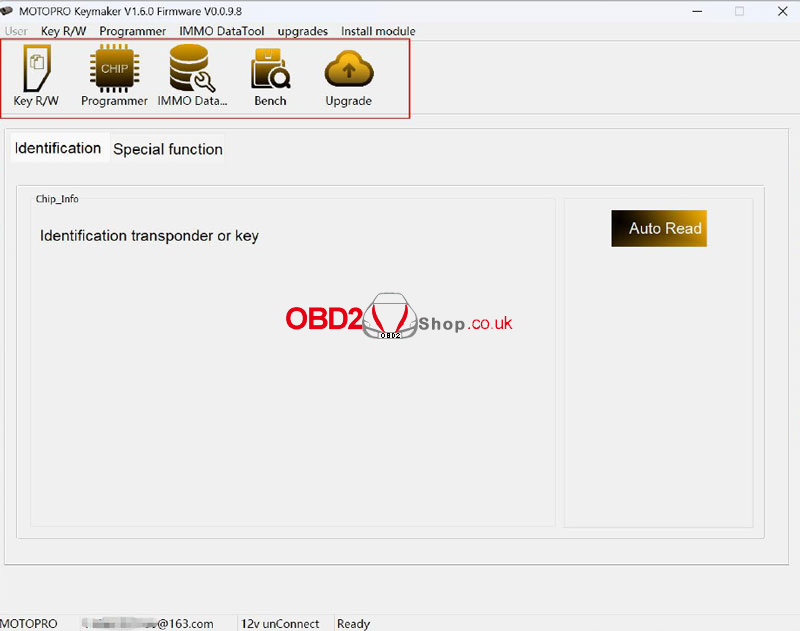Image resolution: width=800 pixels, height=631 pixels.
Task: Click the MOTOPRO app icon in title bar
Action: pyautogui.click(x=7, y=10)
